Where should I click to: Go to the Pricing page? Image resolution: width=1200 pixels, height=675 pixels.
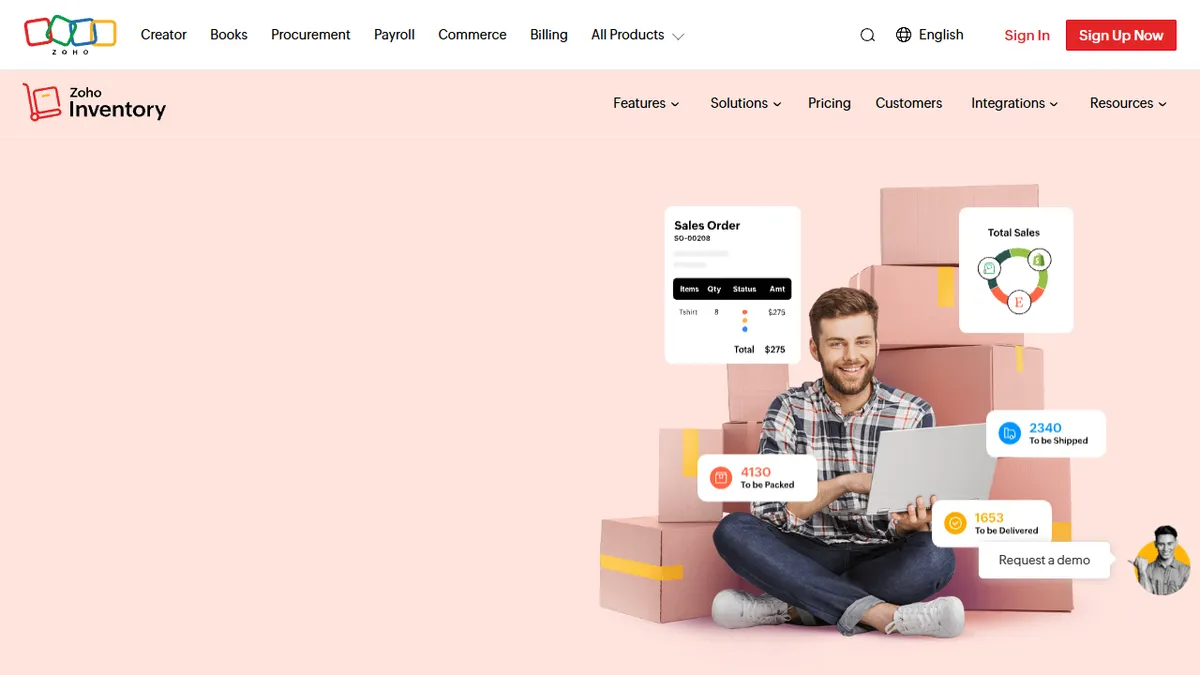[829, 103]
